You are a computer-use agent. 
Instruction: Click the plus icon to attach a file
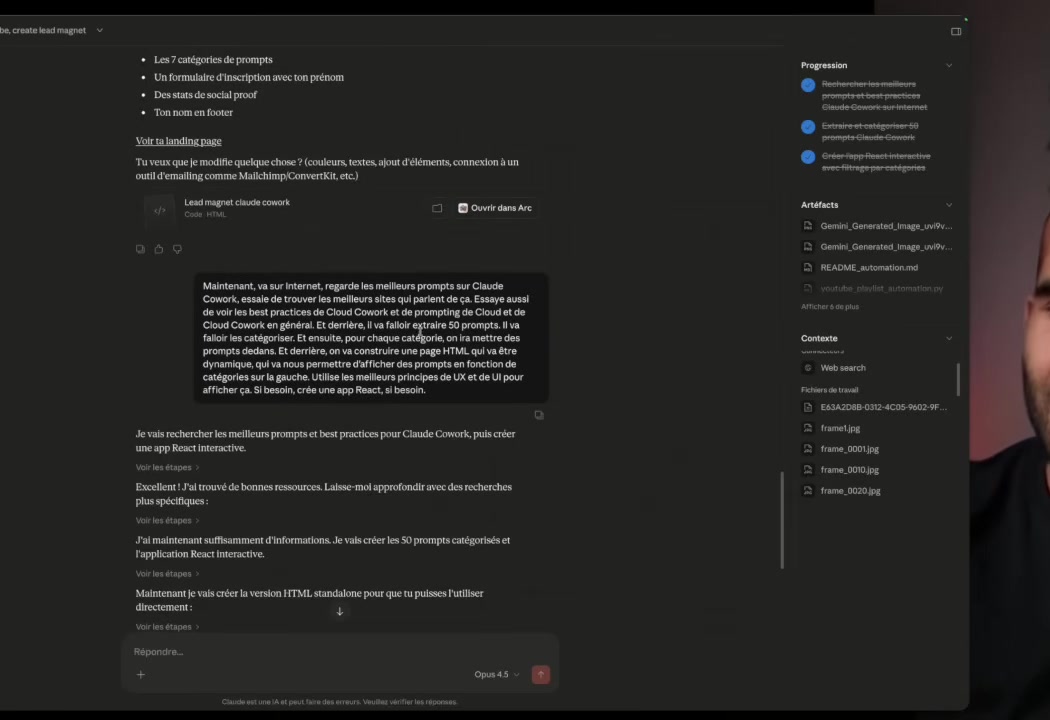click(x=140, y=674)
